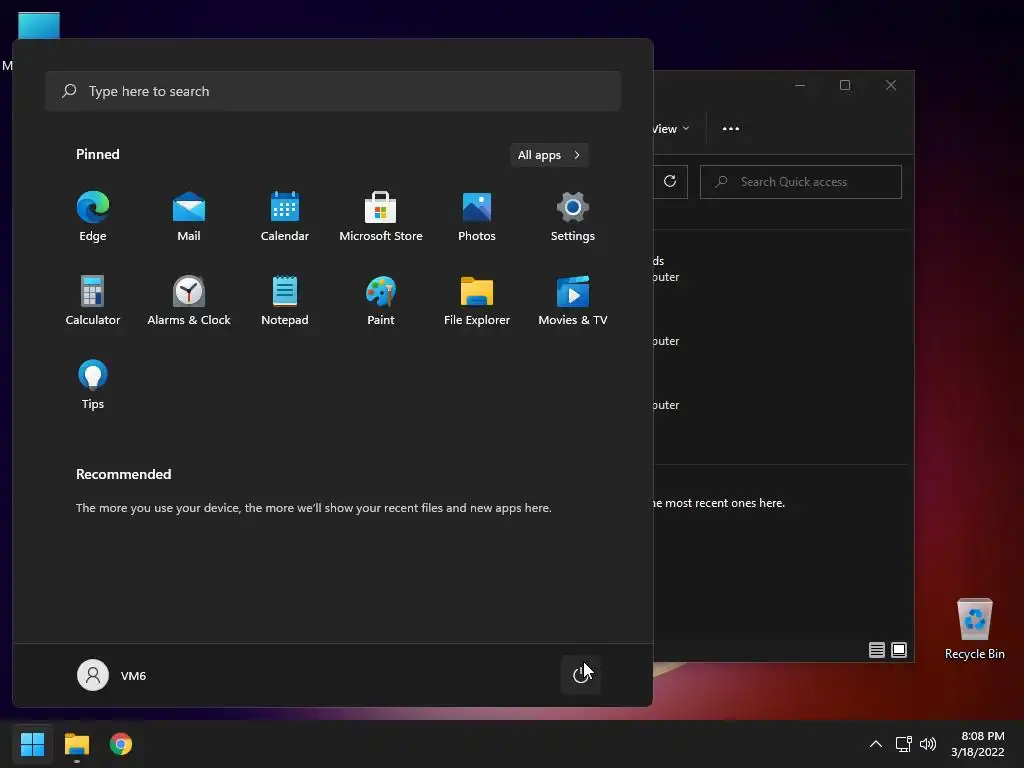Show hidden system tray icons
Viewport: 1024px width, 768px height.
coord(876,744)
